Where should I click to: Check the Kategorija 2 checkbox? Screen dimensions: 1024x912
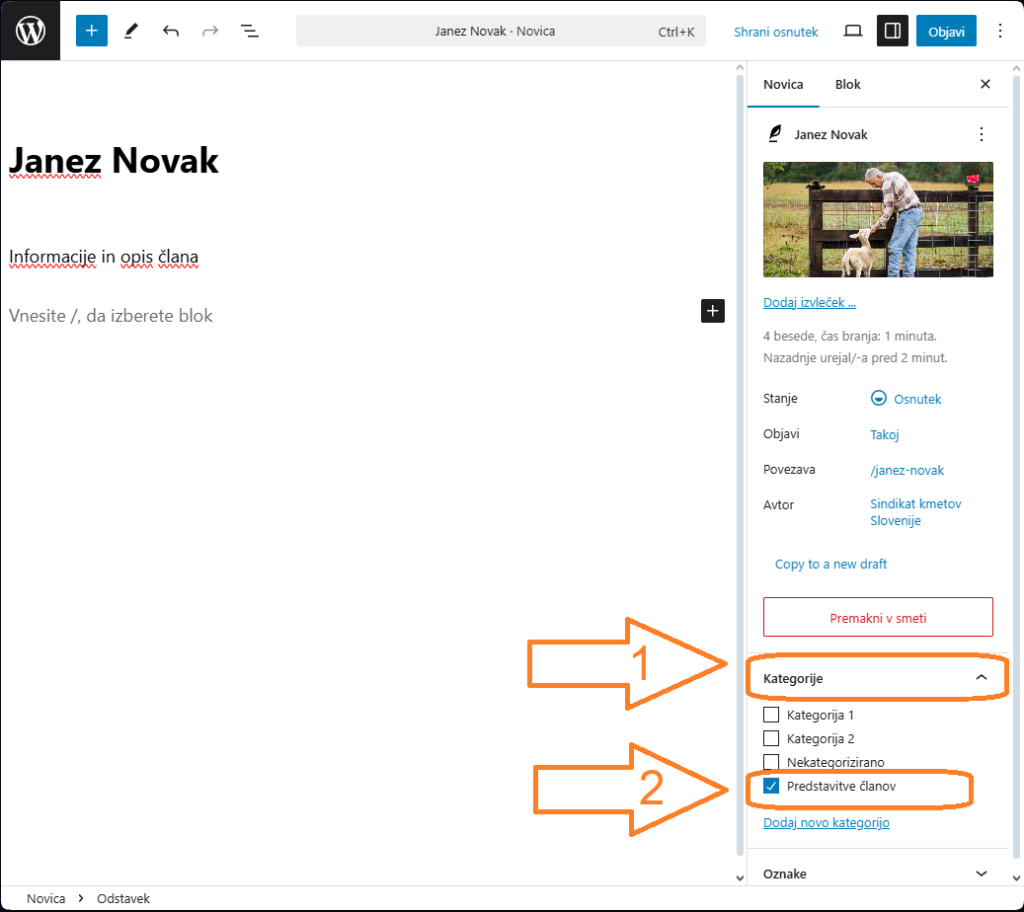pyautogui.click(x=771, y=739)
